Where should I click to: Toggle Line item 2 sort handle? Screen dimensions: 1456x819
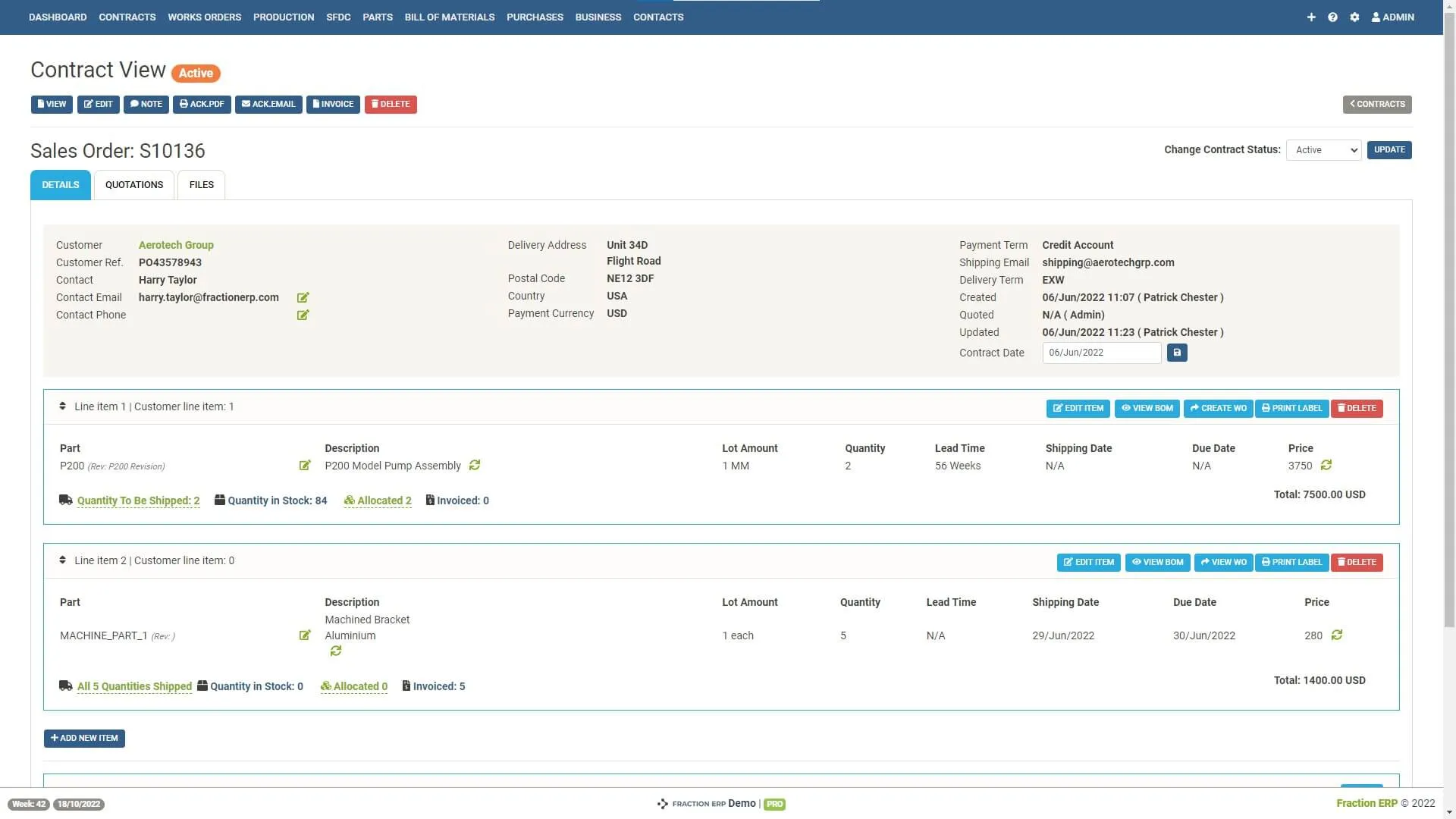pos(62,560)
